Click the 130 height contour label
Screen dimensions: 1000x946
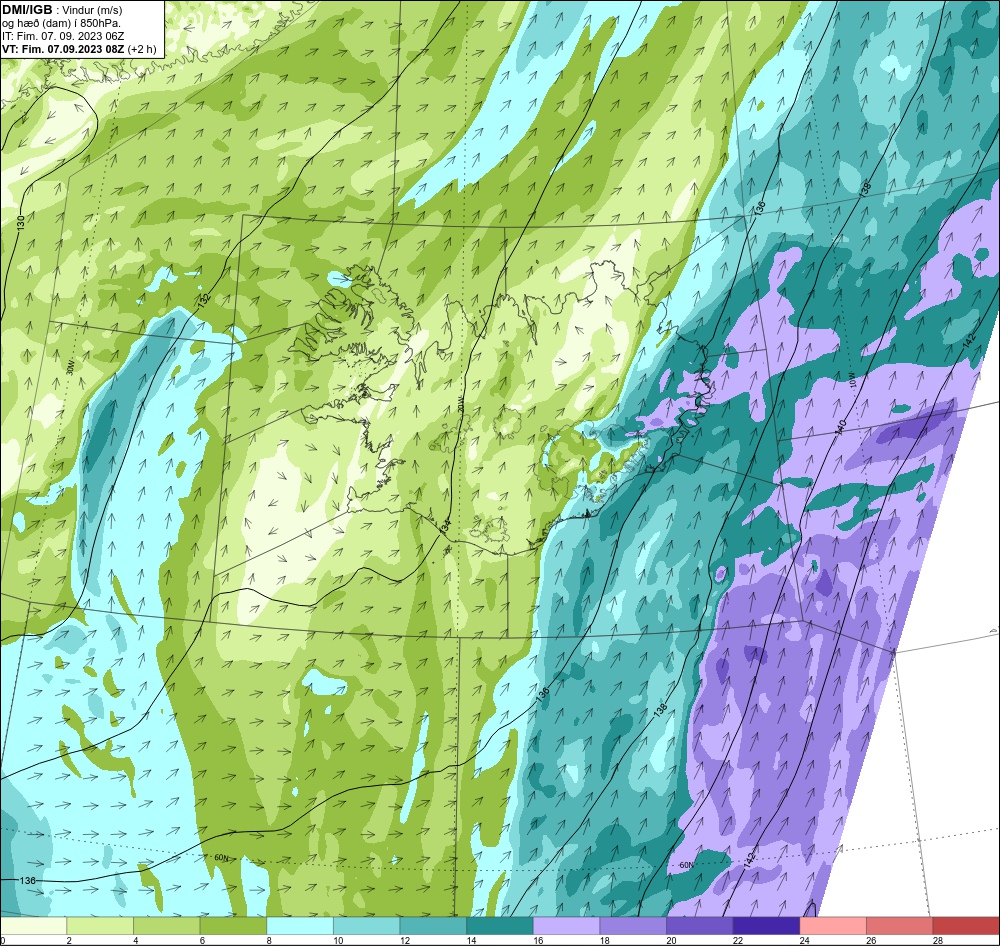click(x=21, y=223)
